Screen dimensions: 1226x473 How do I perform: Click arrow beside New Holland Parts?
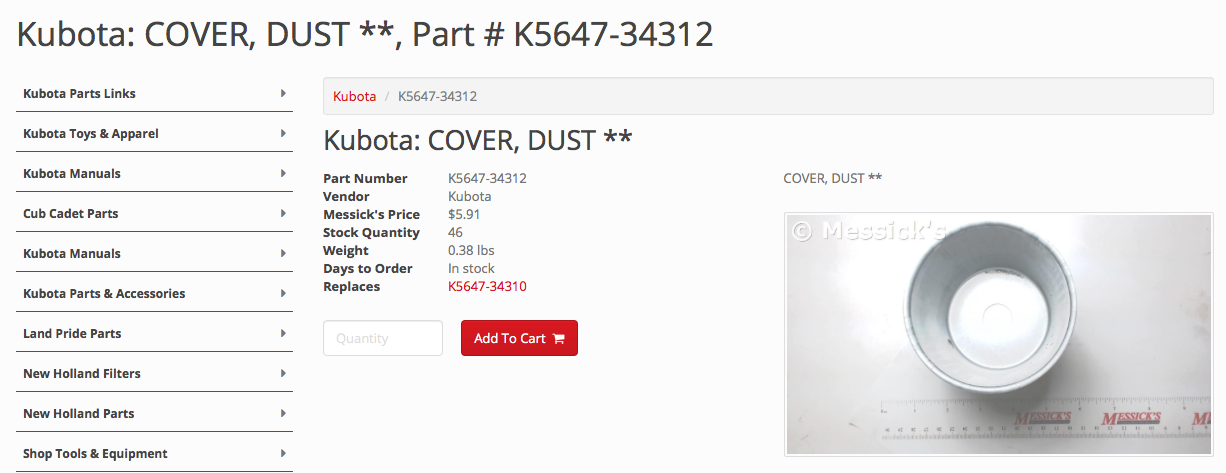coord(284,413)
